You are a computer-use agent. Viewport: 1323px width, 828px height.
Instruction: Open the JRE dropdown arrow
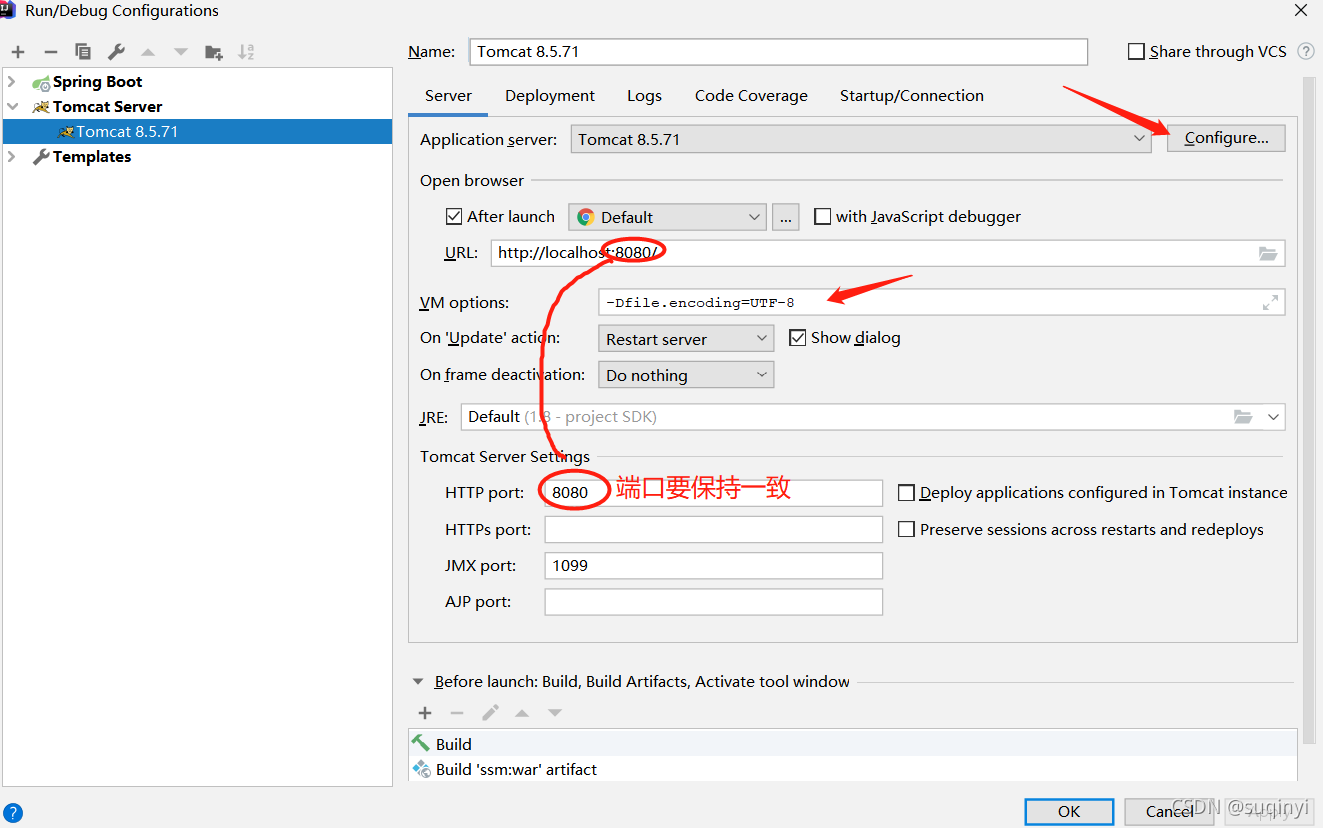[1273, 416]
